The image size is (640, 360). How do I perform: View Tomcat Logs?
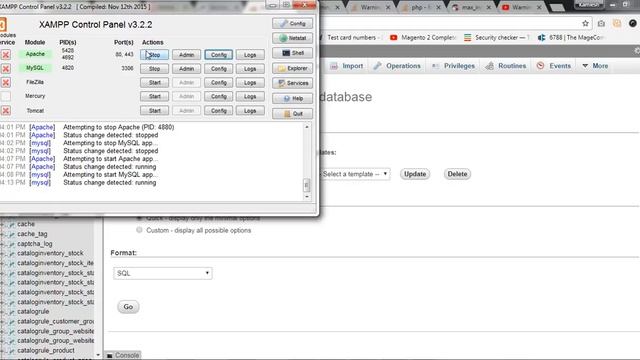[250, 111]
